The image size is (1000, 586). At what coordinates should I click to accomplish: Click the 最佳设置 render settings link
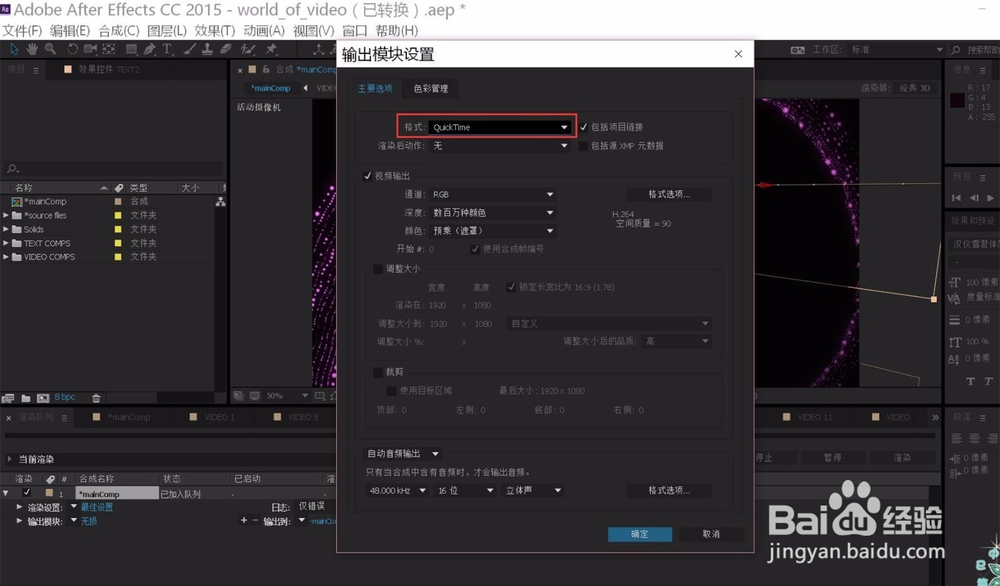point(96,507)
